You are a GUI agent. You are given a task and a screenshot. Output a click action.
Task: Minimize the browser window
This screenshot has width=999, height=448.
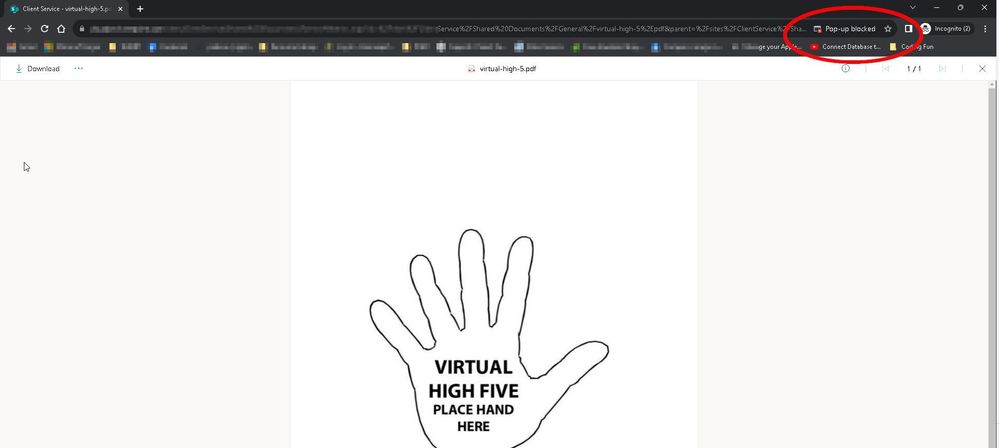click(x=937, y=8)
